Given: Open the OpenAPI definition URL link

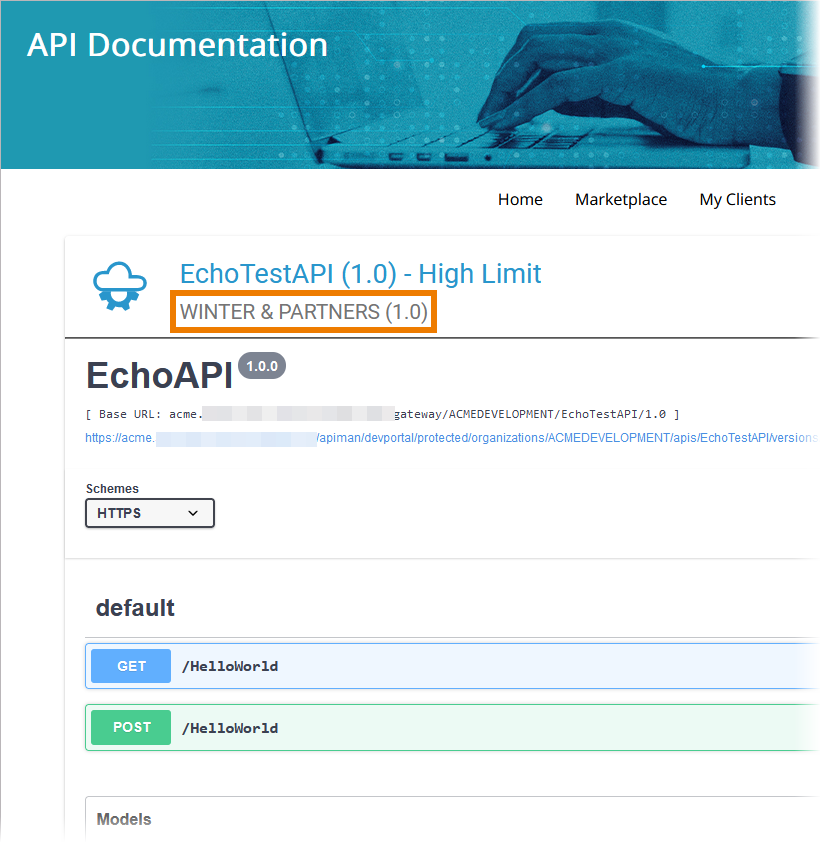Looking at the screenshot, I should 450,438.
